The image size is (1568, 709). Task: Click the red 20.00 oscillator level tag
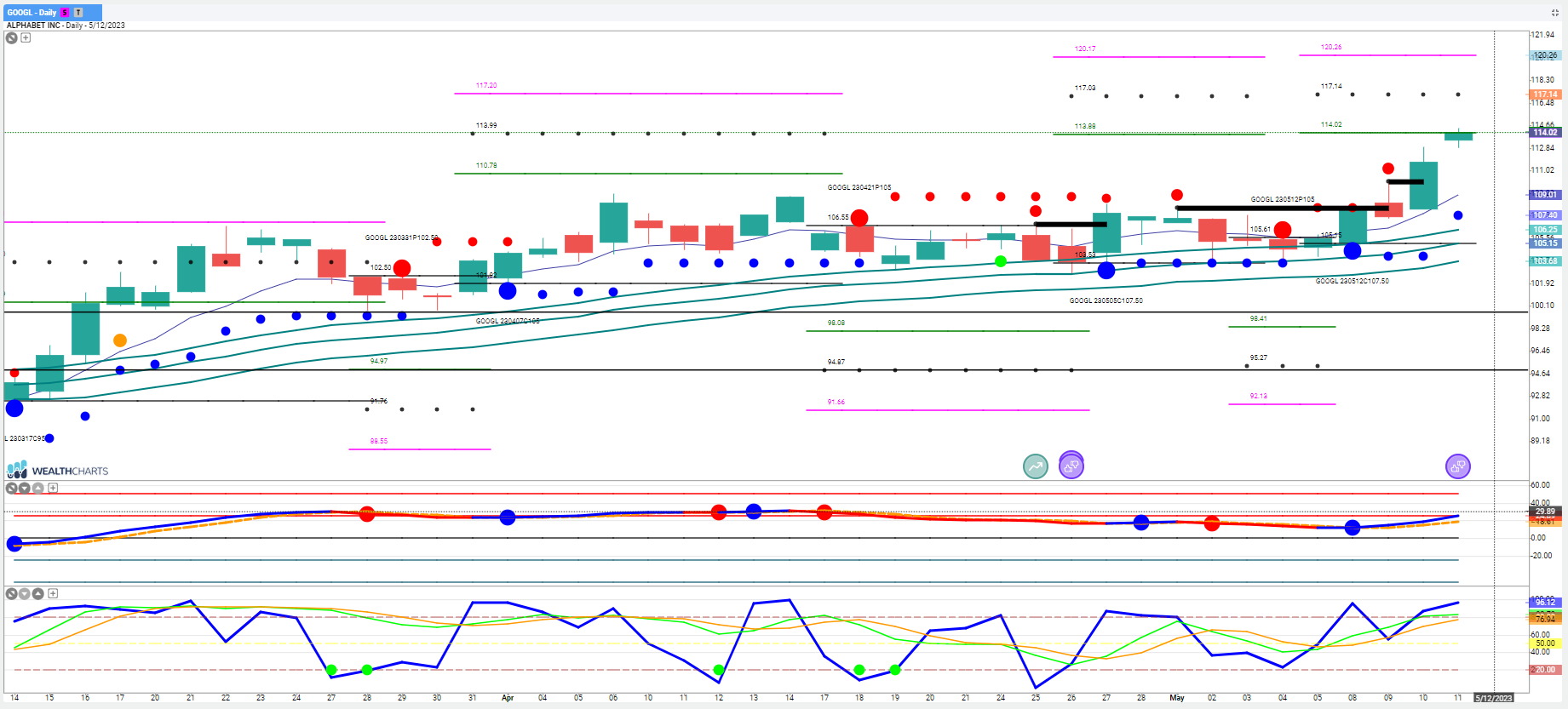[x=1545, y=670]
